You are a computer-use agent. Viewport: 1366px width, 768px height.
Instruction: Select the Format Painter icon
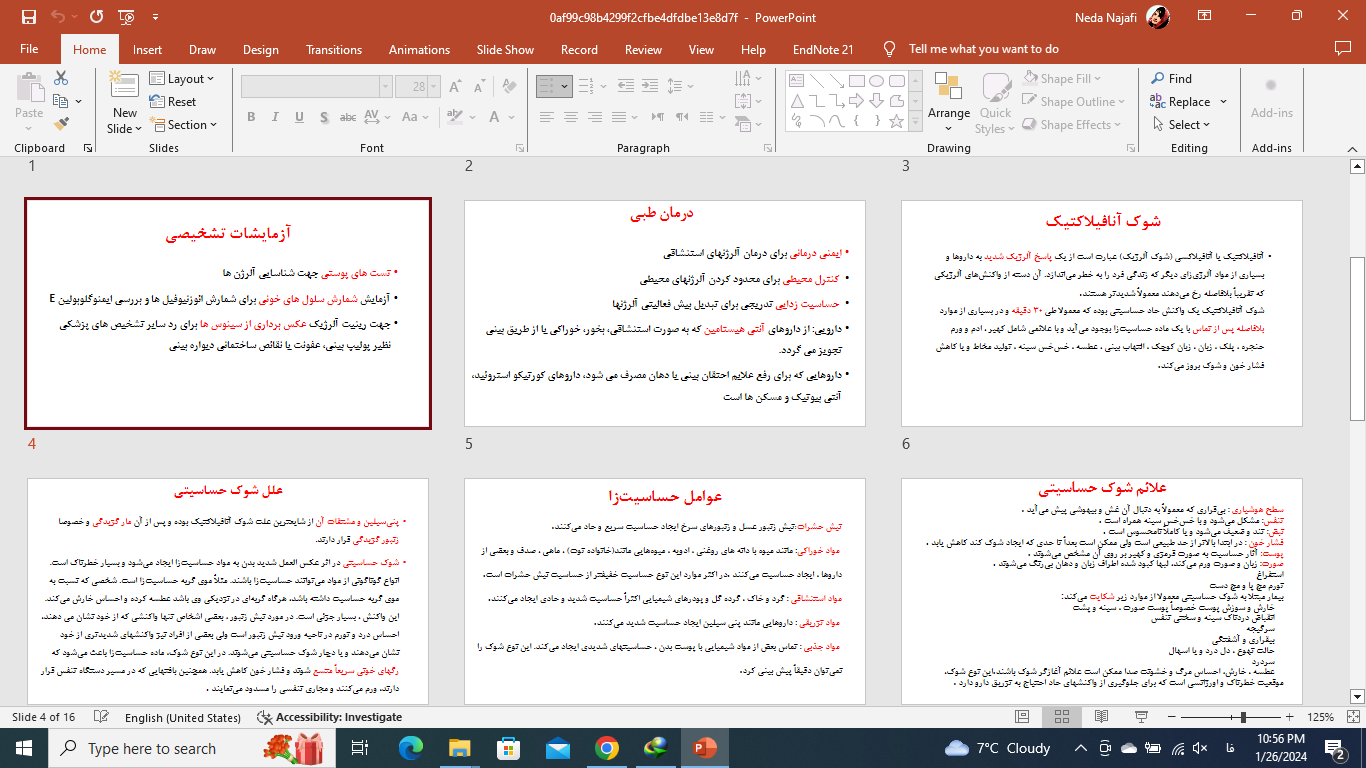(60, 122)
